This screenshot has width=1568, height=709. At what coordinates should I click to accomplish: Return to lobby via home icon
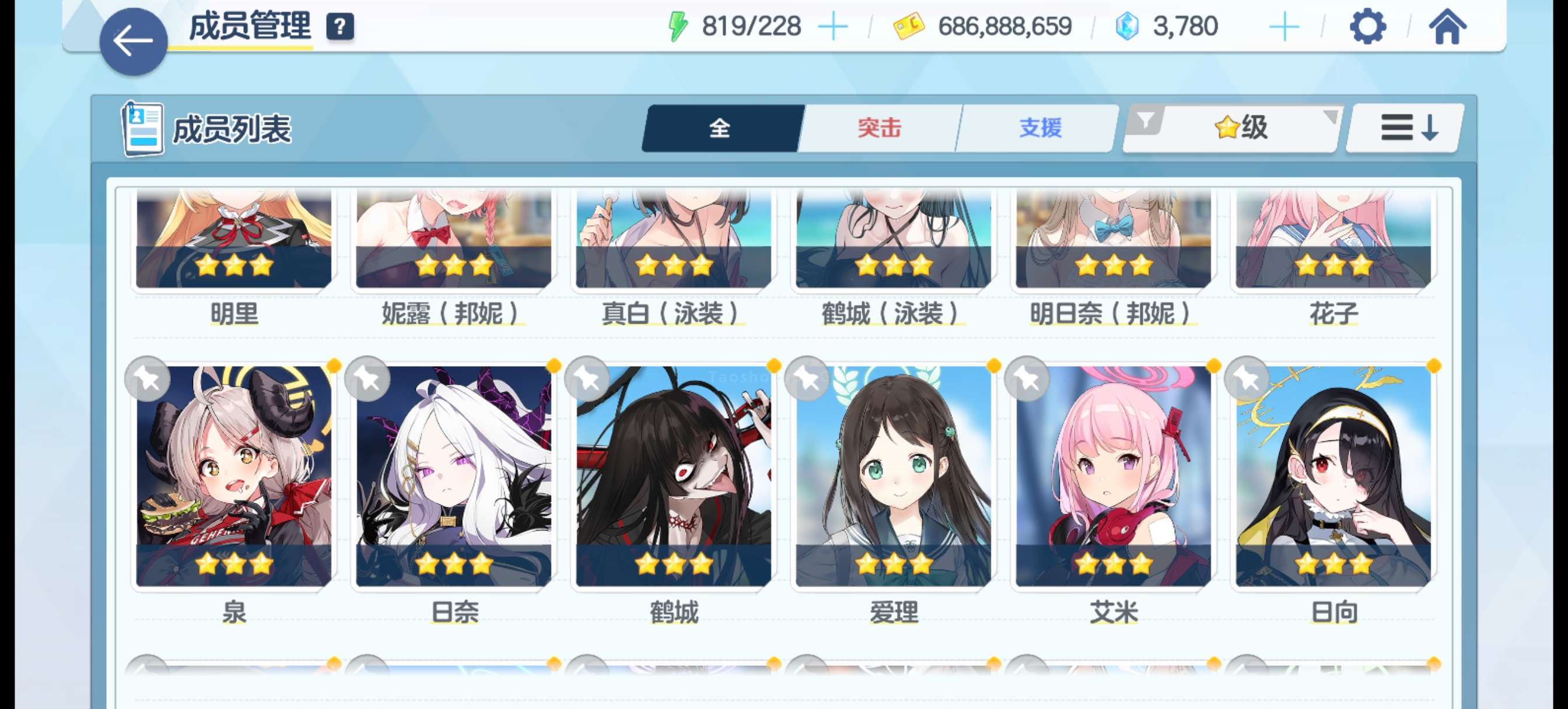(x=1447, y=27)
